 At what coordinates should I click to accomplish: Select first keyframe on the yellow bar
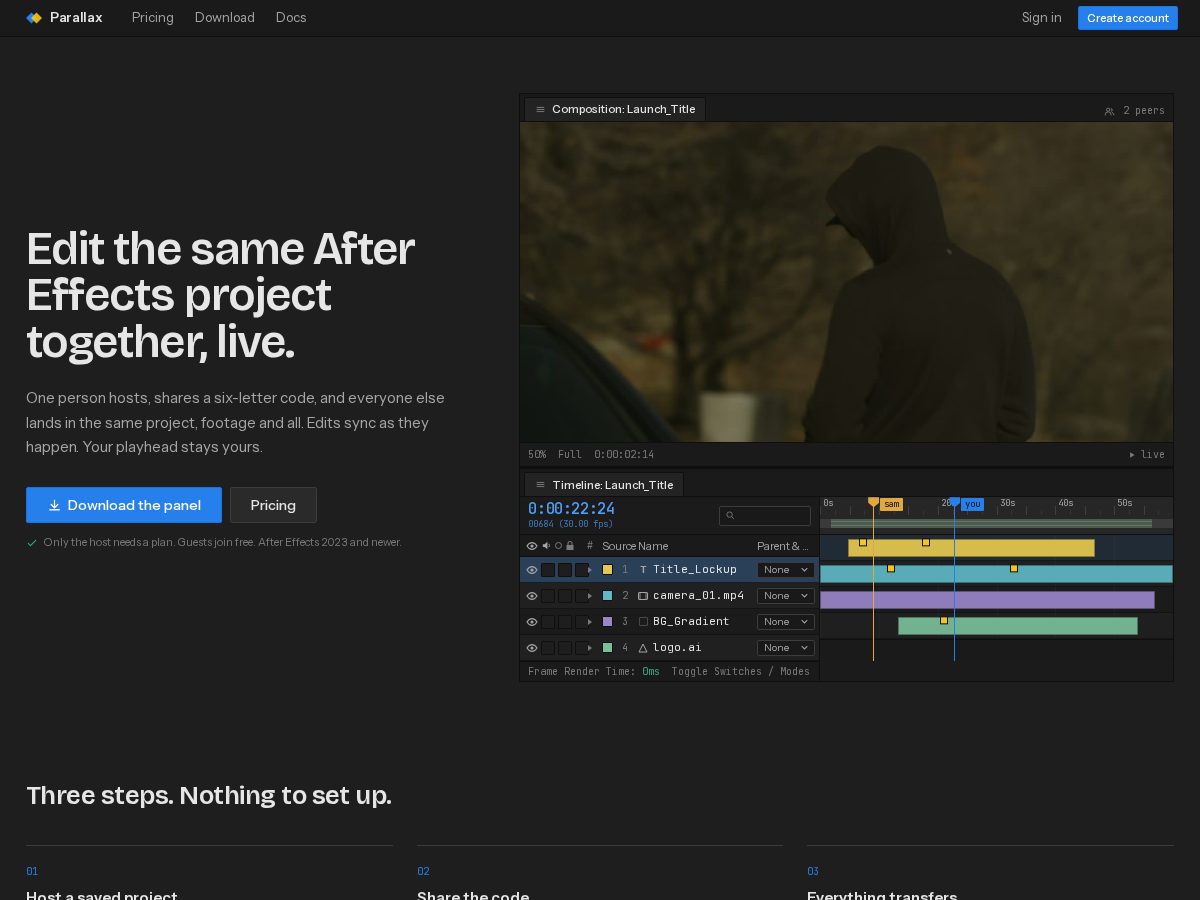point(863,542)
